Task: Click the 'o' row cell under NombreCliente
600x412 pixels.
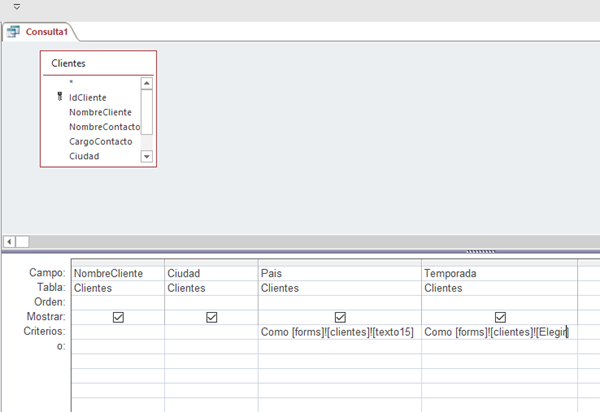Action: click(118, 347)
